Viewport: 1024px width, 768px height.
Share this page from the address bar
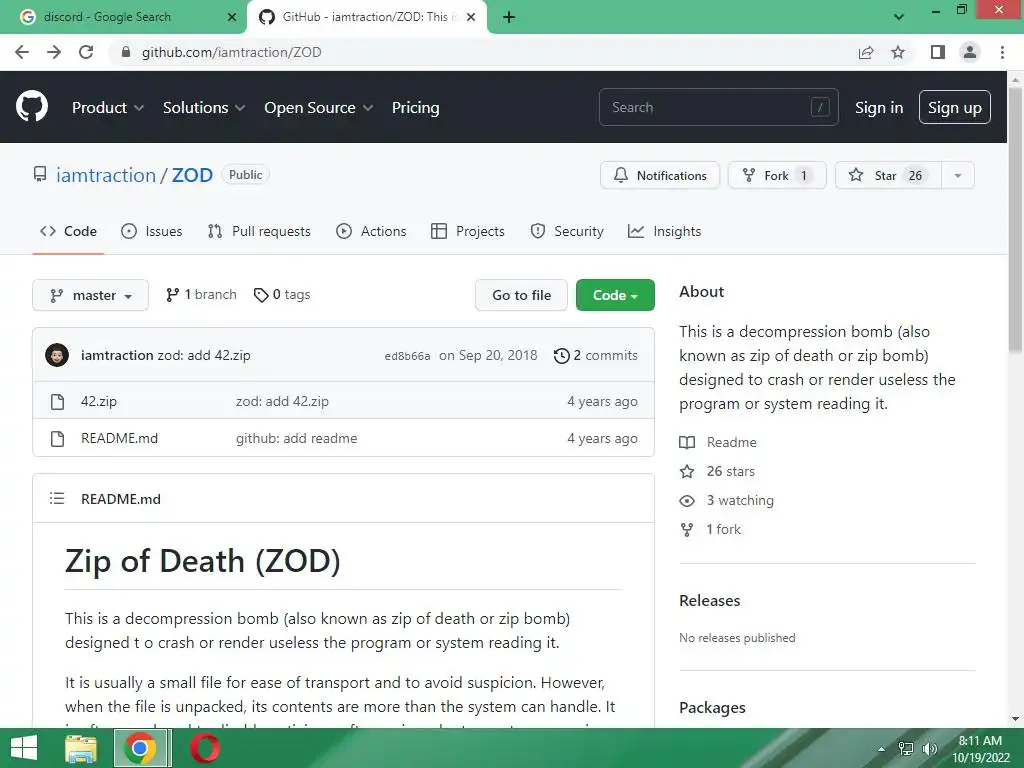coord(866,52)
